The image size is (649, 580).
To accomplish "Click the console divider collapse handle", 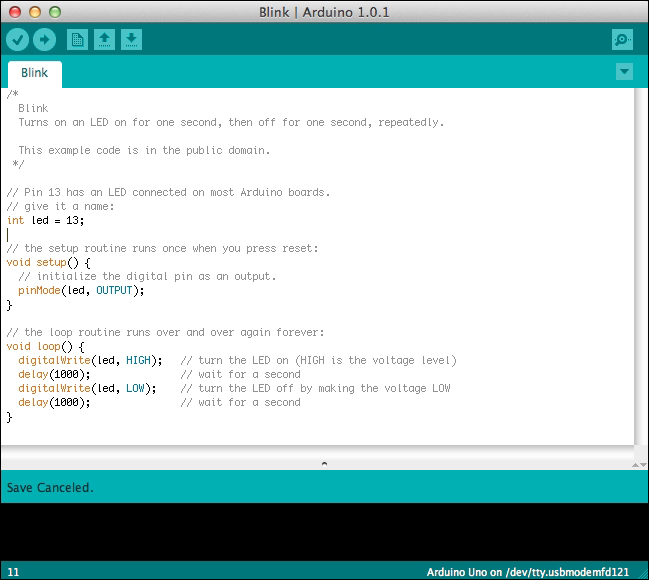I will tap(324, 464).
